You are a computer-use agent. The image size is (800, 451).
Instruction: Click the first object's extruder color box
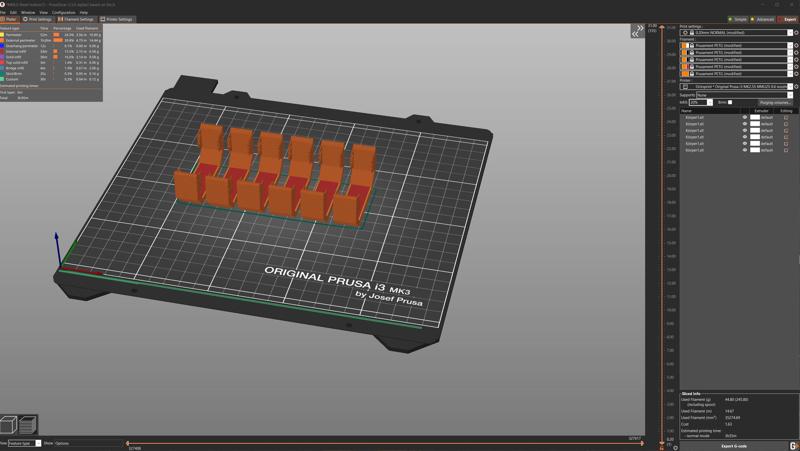click(755, 117)
